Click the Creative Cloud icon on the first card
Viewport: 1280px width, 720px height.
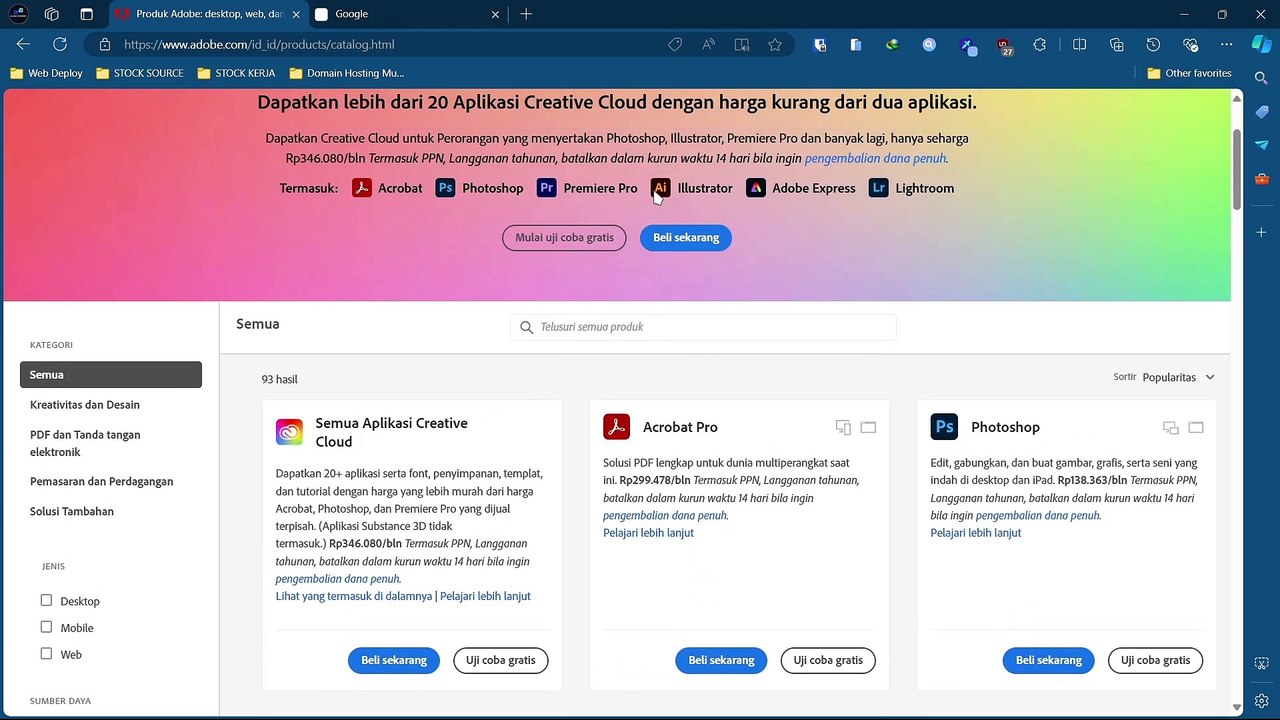289,432
